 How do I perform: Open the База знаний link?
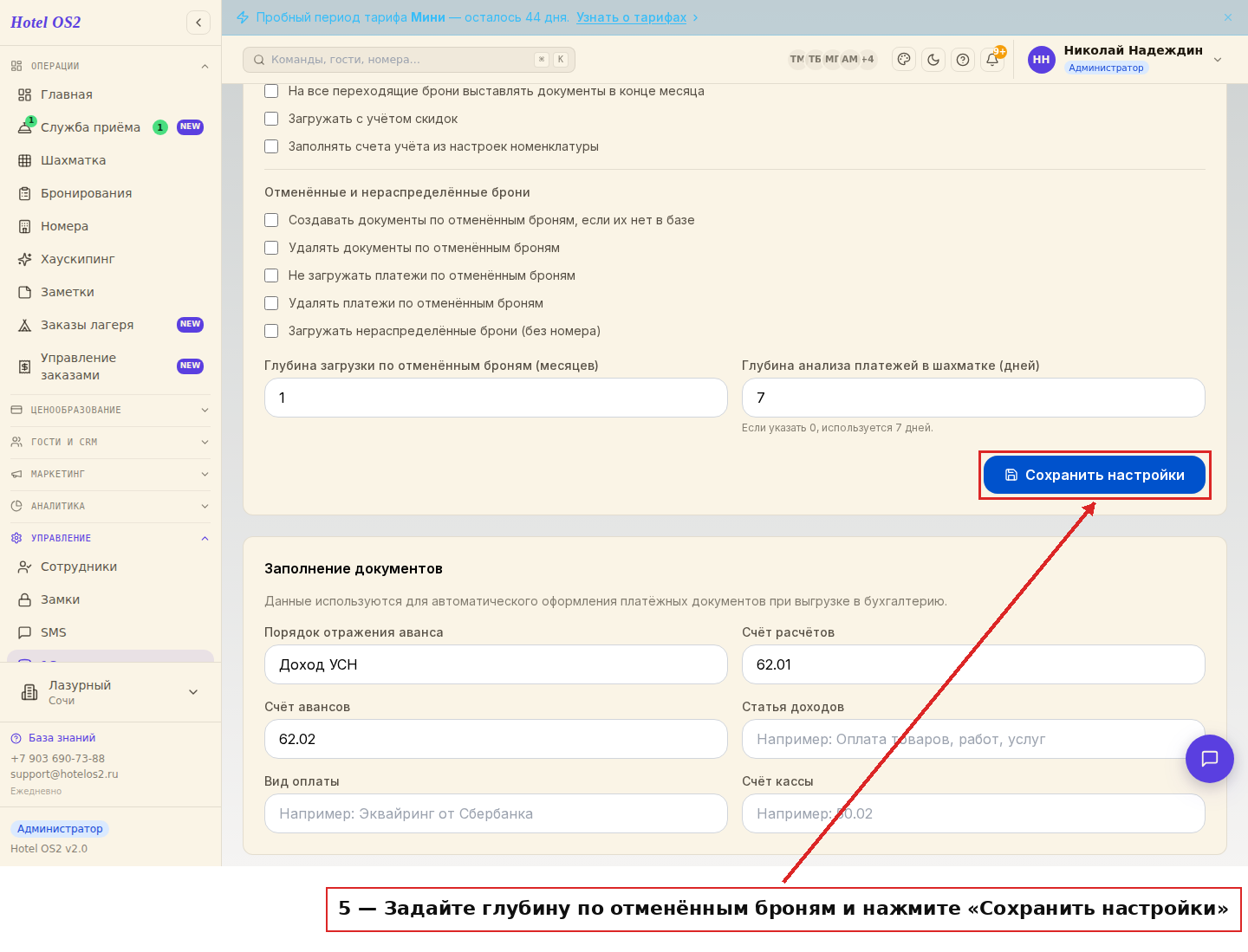click(54, 738)
